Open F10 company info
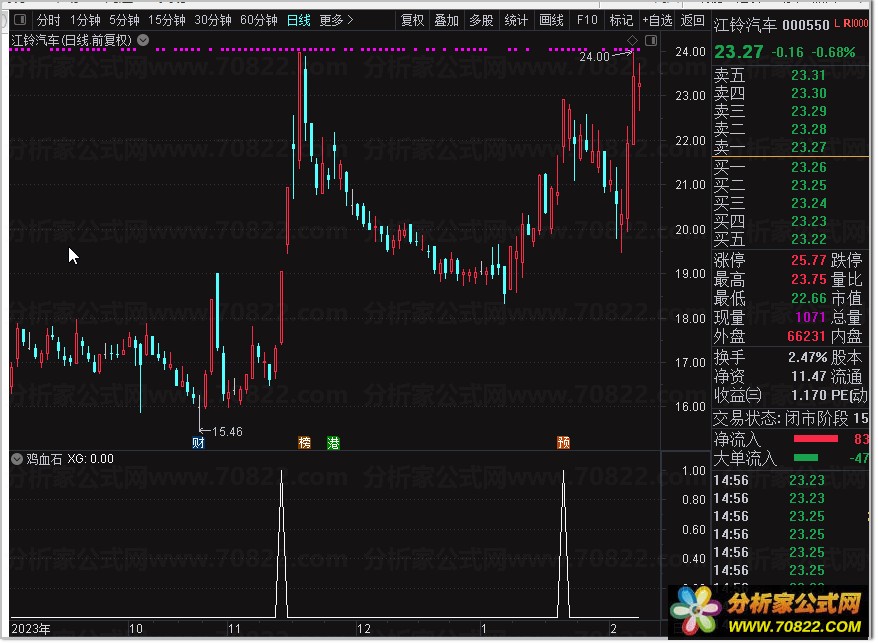Screen dimensions: 878x643 pyautogui.click(x=587, y=21)
